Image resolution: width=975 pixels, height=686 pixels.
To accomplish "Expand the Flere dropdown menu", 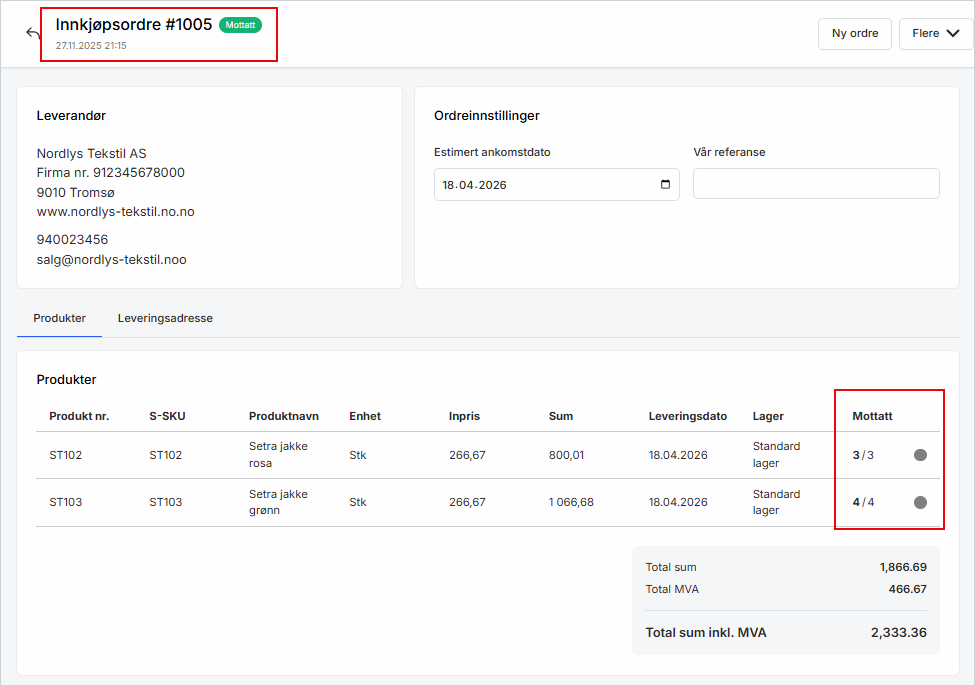I will click(935, 33).
